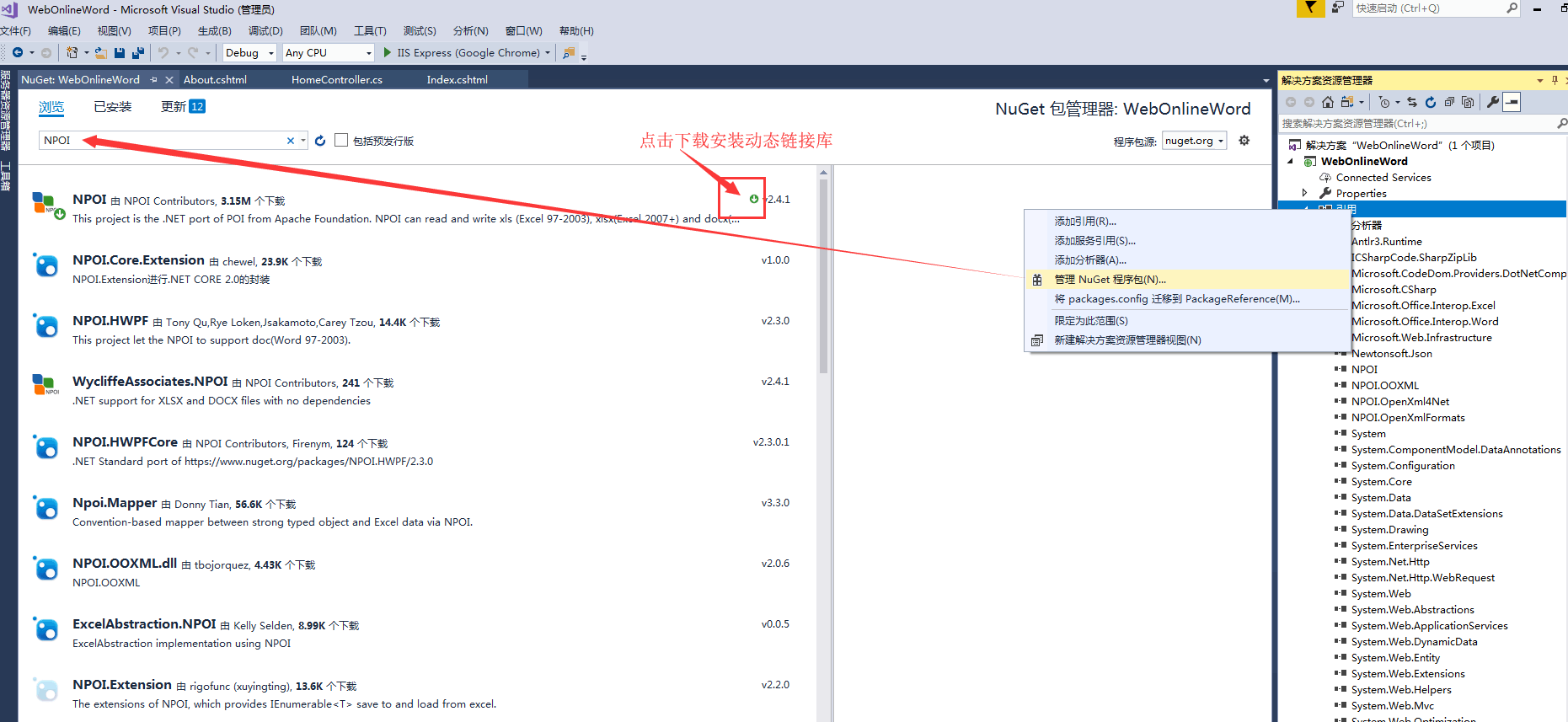Viewport: 1568px width, 722px height.
Task: Click the Save icon in main toolbar
Action: [120, 52]
